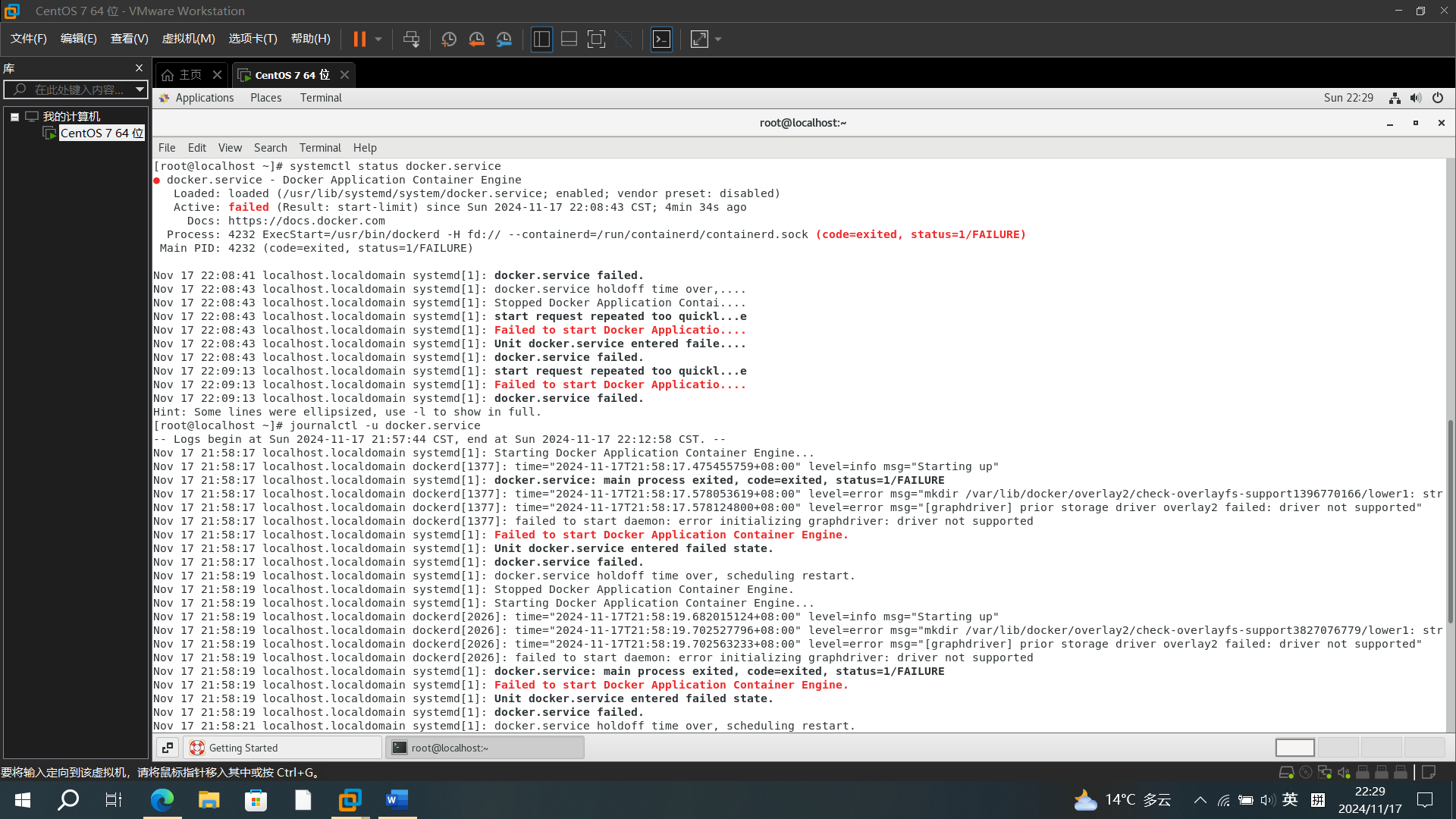Viewport: 1456px width, 819px height.
Task: Open the Sun 22:29 clock calendar
Action: [1348, 98]
